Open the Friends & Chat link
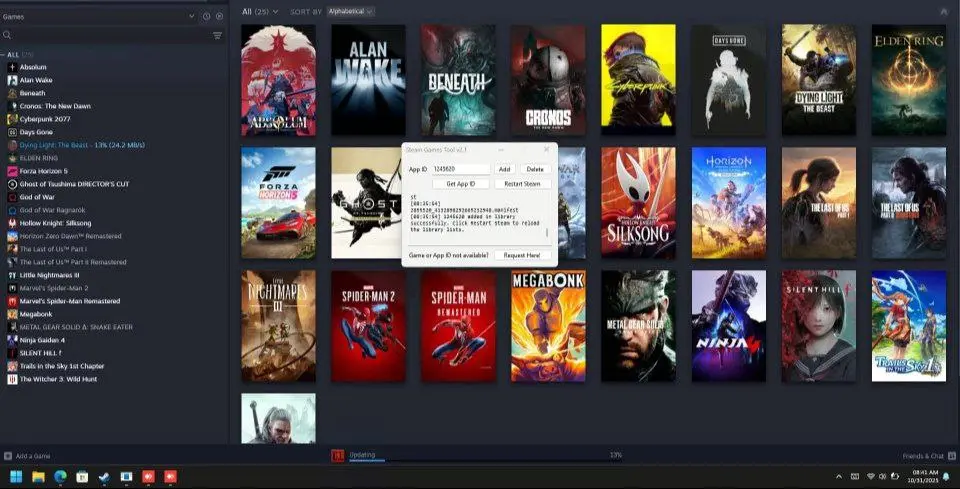960x489 pixels. pyautogui.click(x=923, y=456)
